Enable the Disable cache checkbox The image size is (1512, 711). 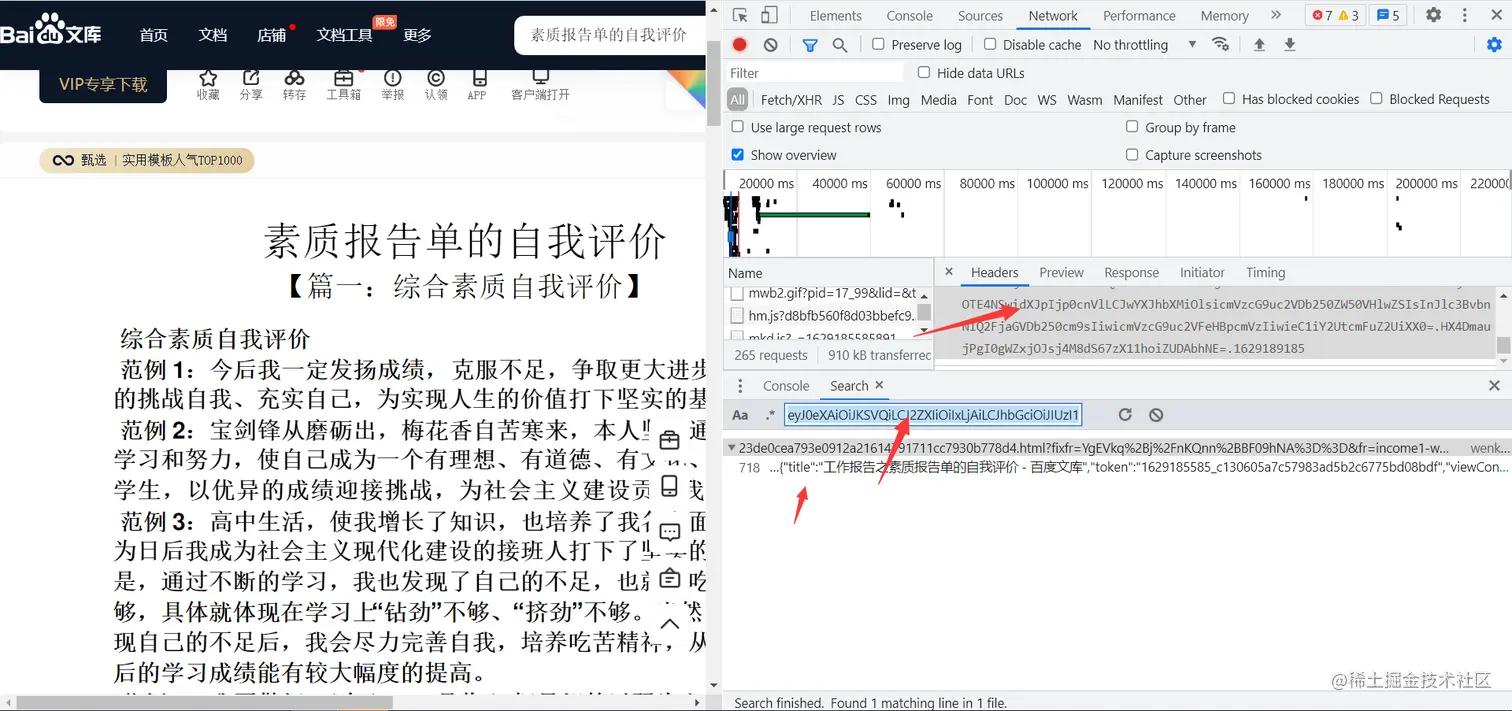click(x=990, y=44)
